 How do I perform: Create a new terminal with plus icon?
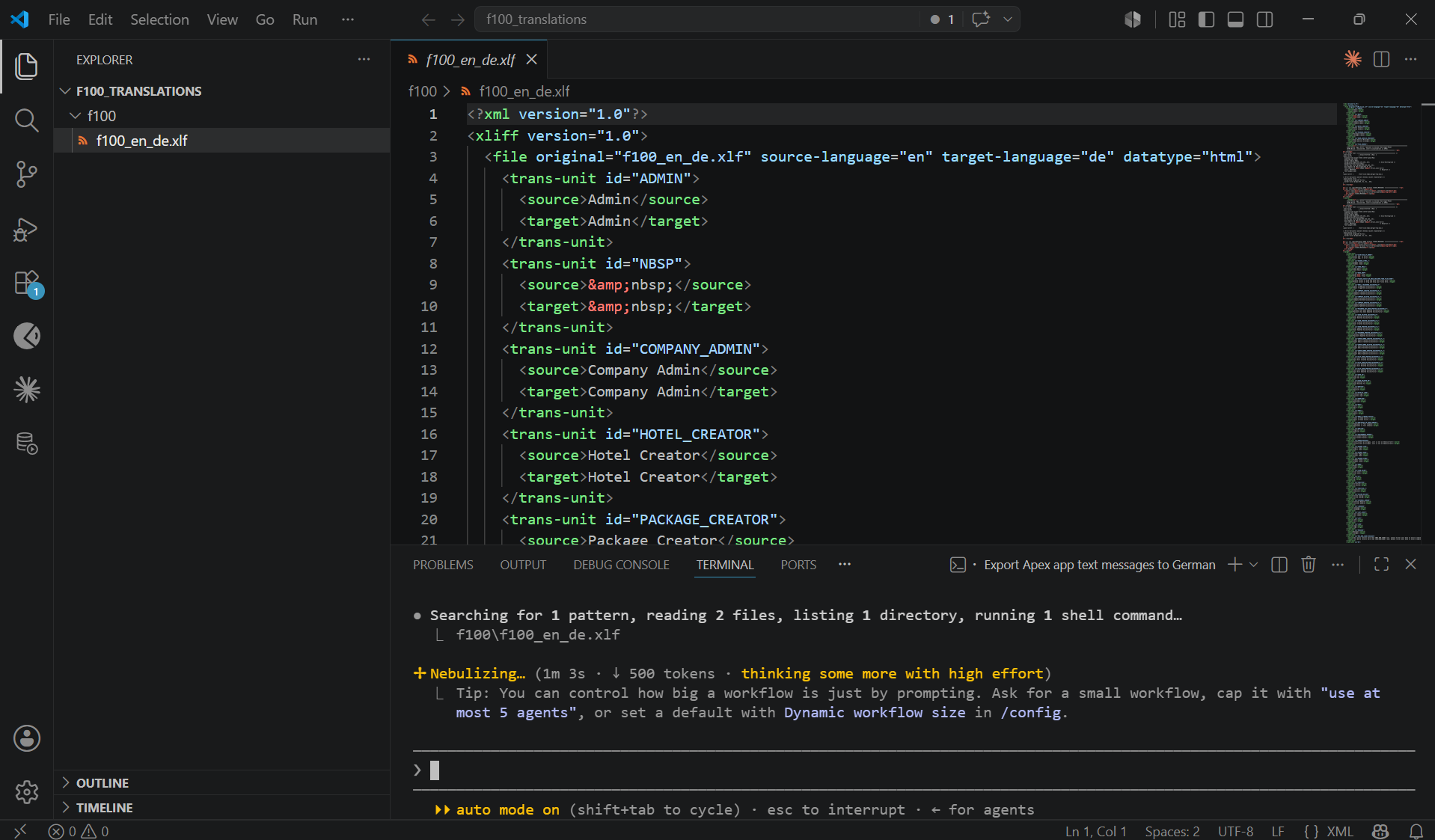1234,565
